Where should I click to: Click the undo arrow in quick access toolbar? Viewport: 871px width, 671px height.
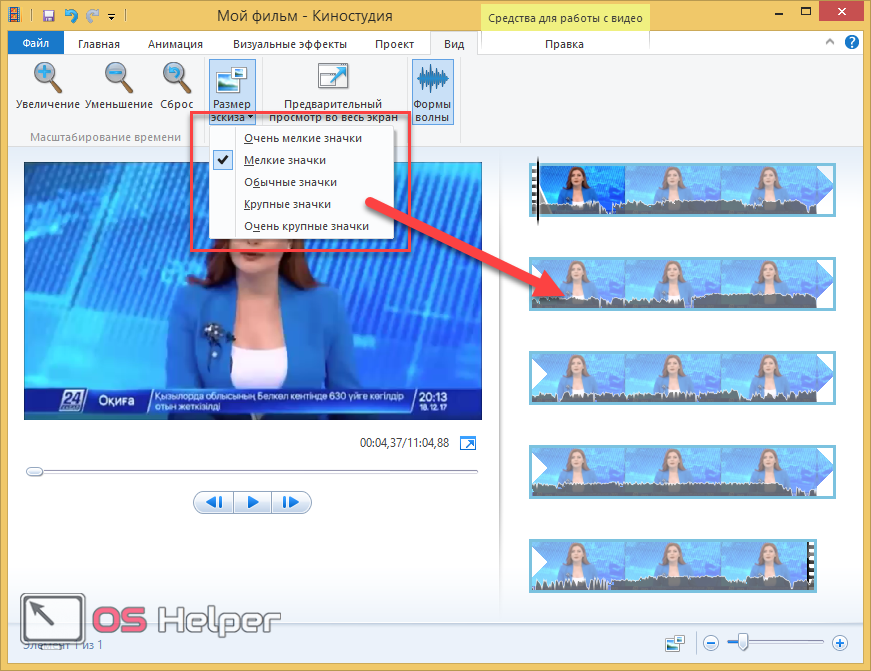click(70, 16)
